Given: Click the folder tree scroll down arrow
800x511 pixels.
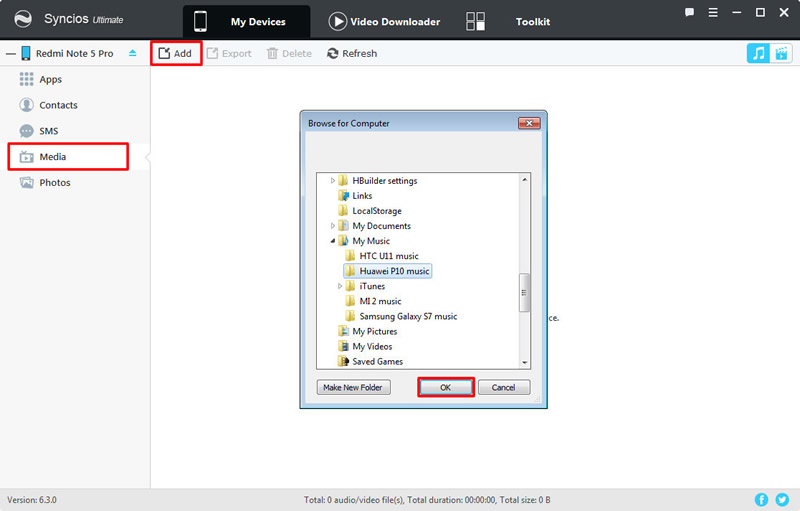Looking at the screenshot, I should (x=524, y=363).
